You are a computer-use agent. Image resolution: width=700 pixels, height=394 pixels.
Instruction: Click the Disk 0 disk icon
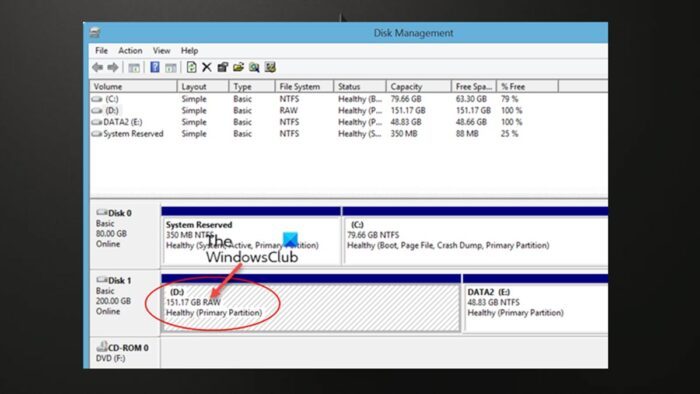(x=102, y=212)
